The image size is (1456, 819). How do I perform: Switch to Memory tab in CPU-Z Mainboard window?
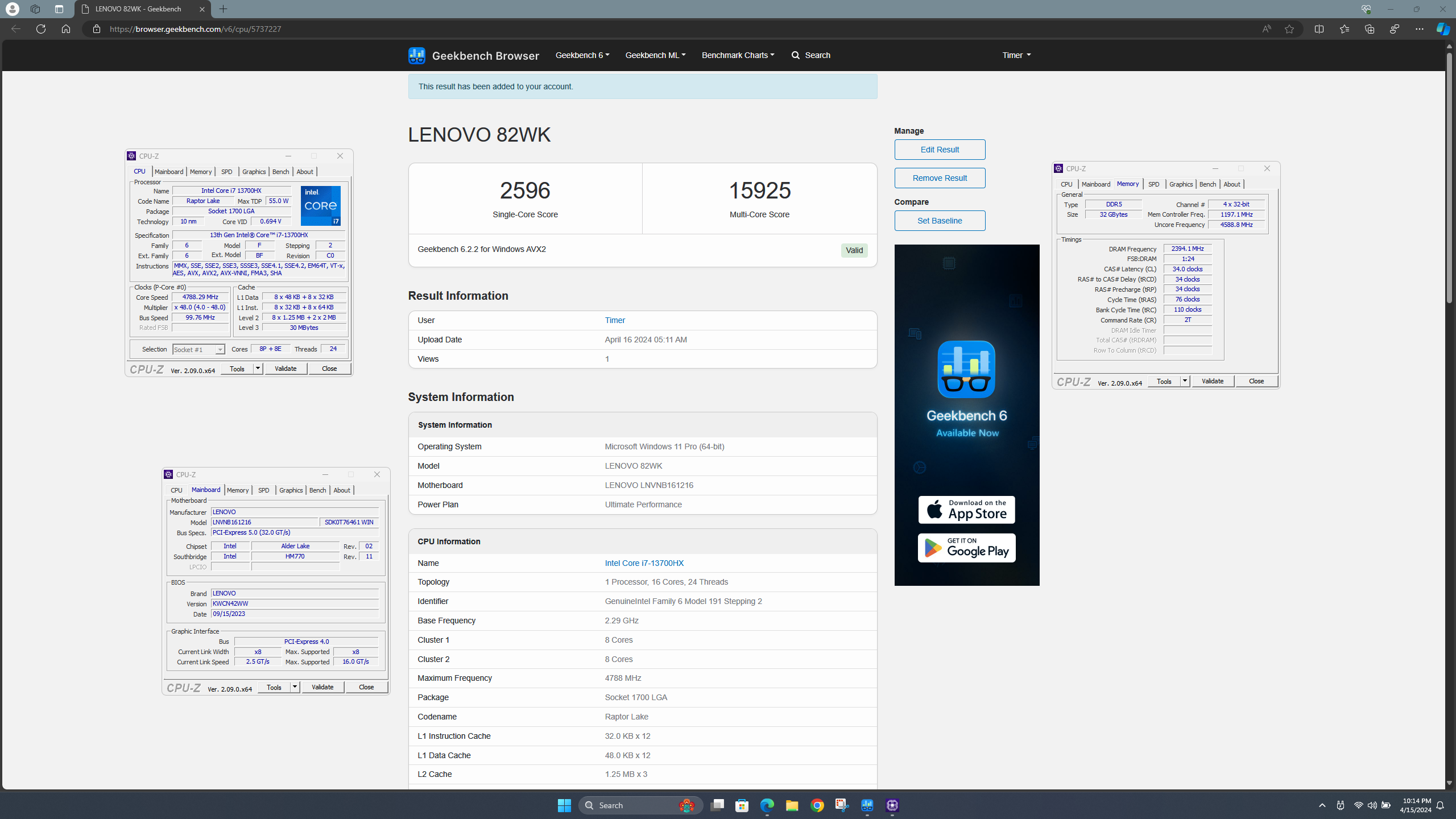238,490
